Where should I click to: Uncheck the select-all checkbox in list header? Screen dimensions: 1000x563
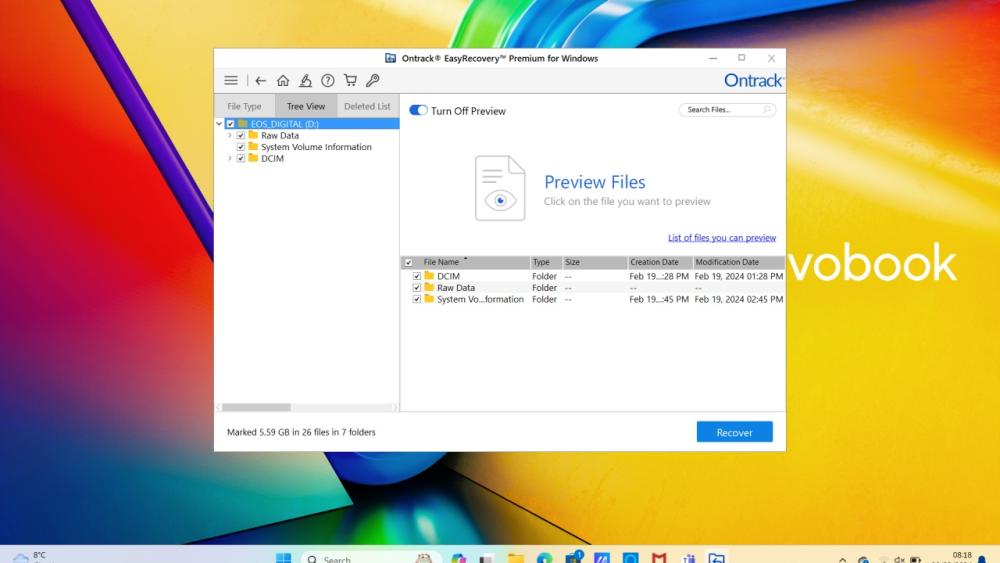point(408,263)
